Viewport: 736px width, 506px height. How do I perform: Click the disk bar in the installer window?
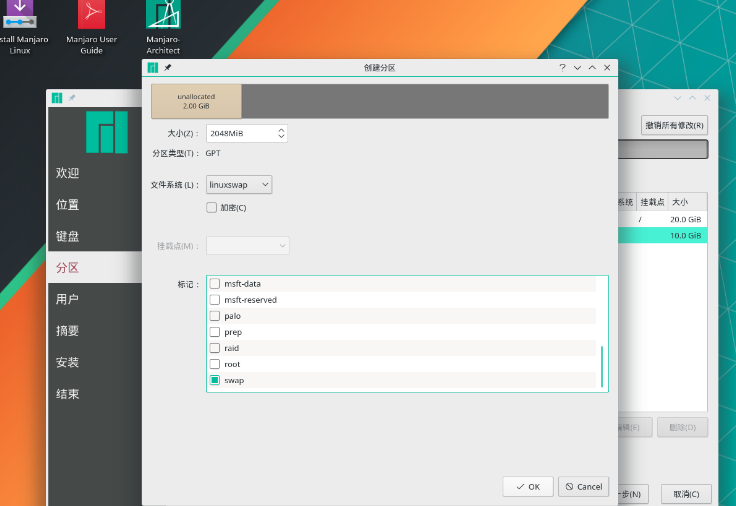click(x=663, y=149)
